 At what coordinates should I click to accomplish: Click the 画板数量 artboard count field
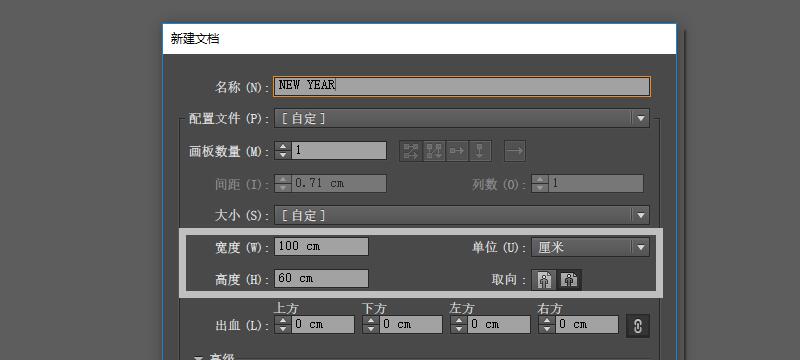[x=339, y=150]
